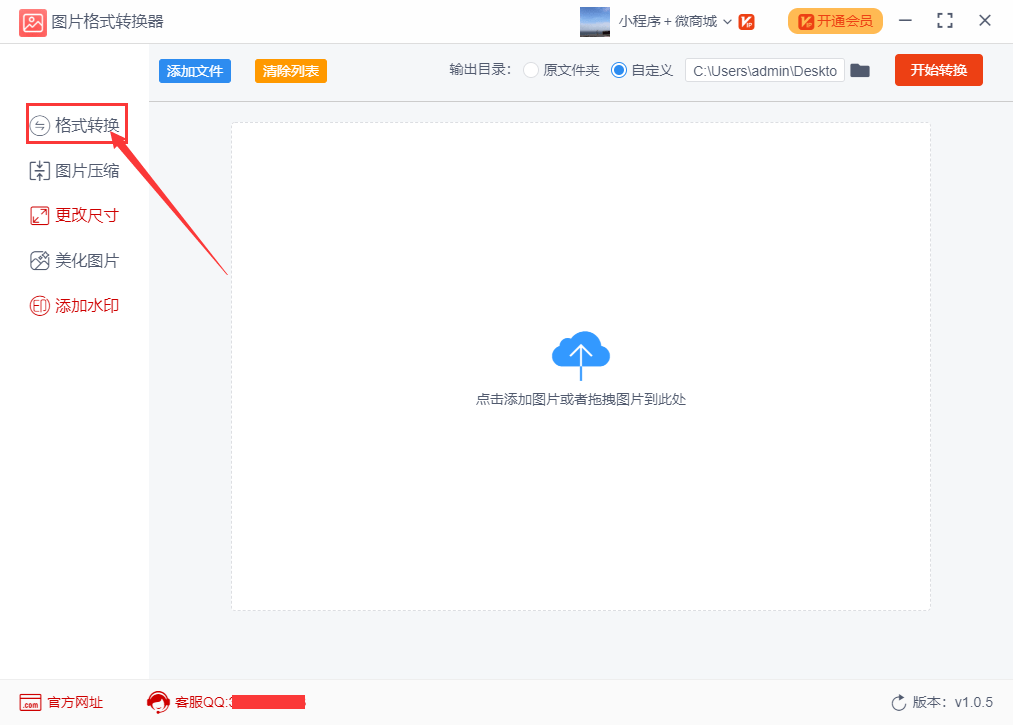This screenshot has height=725, width=1013.
Task: Open the output directory path field
Action: 765,70
